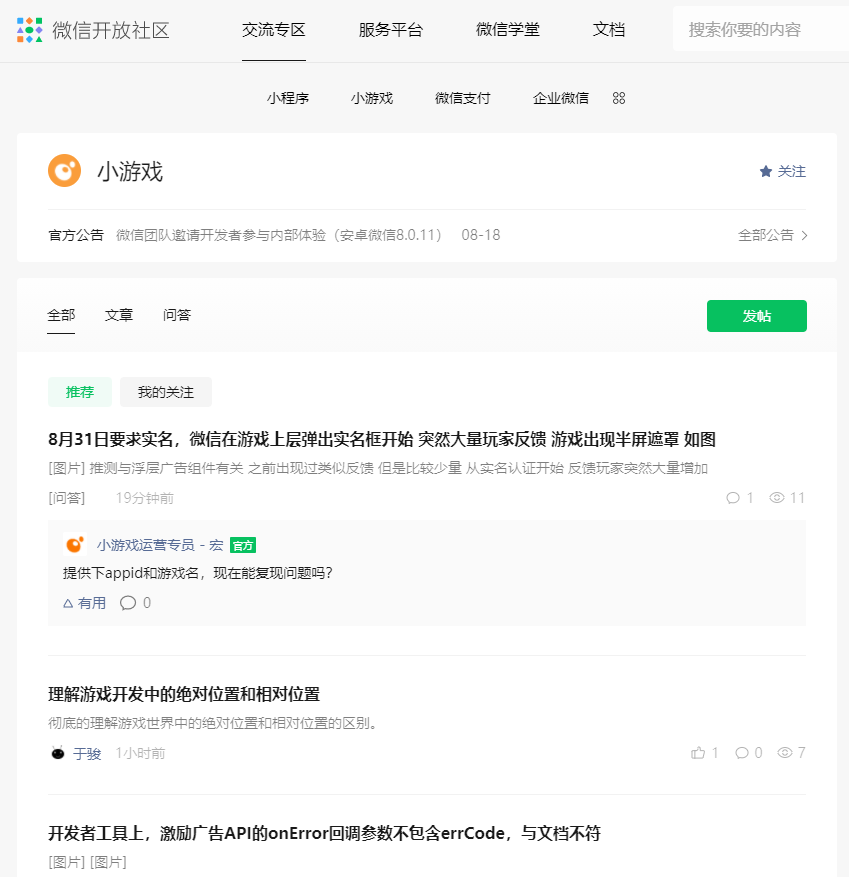
Task: Click the 19分钟前 timestamp
Action: (145, 498)
